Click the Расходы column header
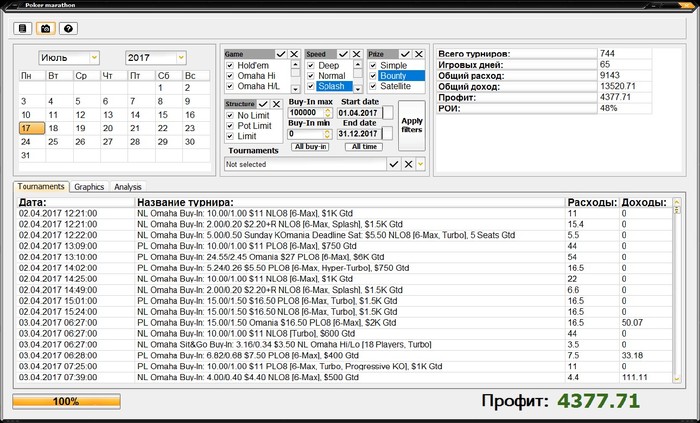The image size is (700, 423). pyautogui.click(x=593, y=203)
